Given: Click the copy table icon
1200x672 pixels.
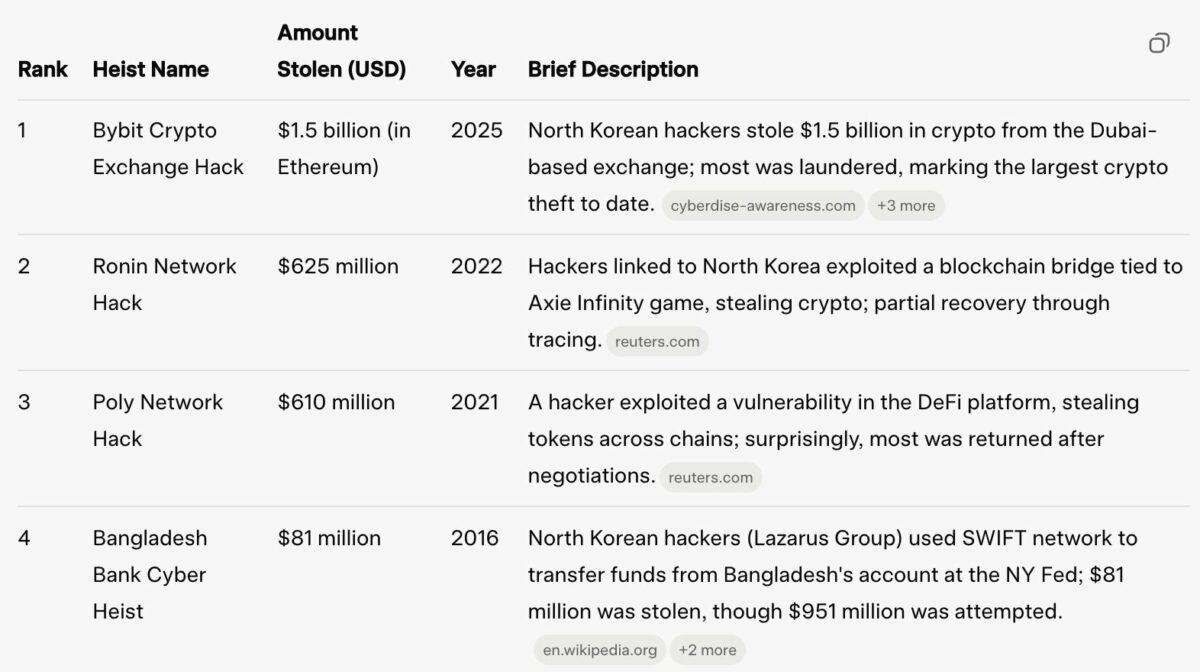Looking at the screenshot, I should (x=1159, y=43).
